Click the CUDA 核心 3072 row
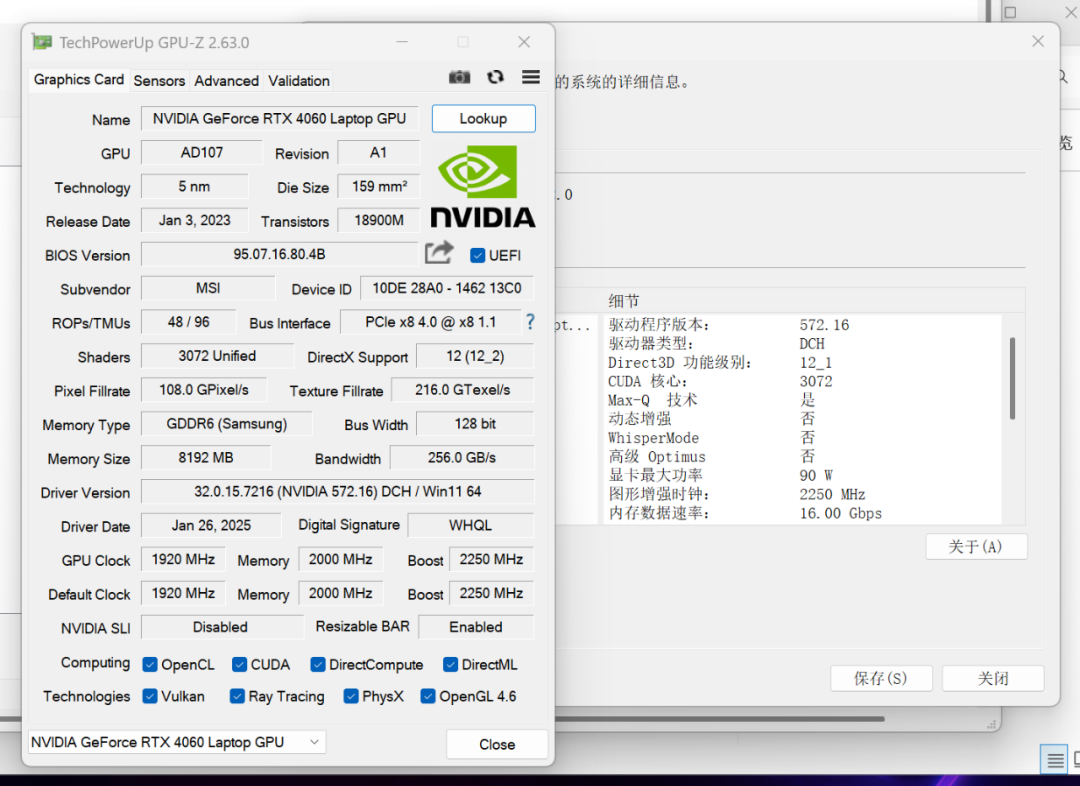This screenshot has height=786, width=1080. [802, 381]
